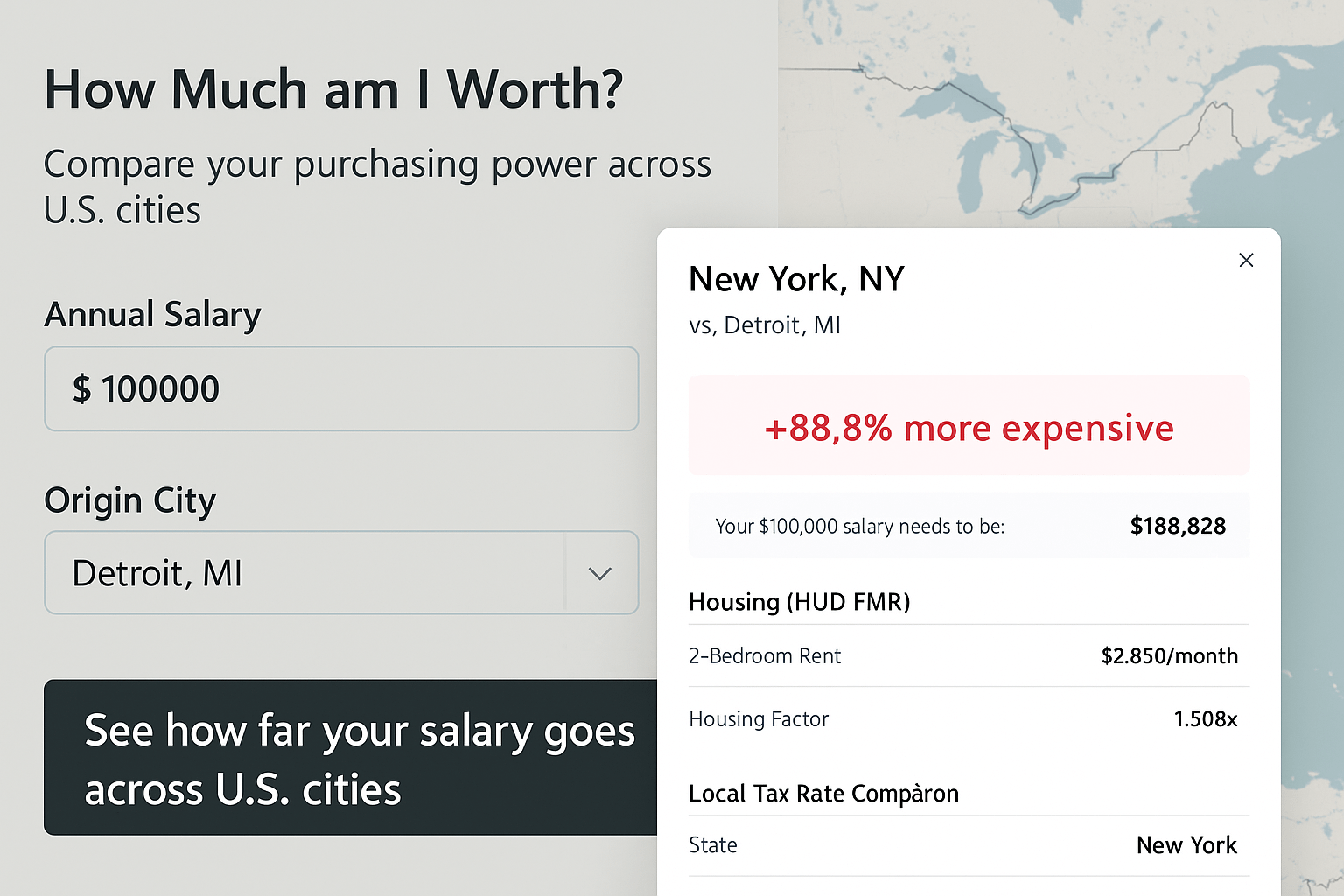Click the vs, Detroit, MI subtitle
This screenshot has height=896, width=1344.
pyautogui.click(x=765, y=325)
